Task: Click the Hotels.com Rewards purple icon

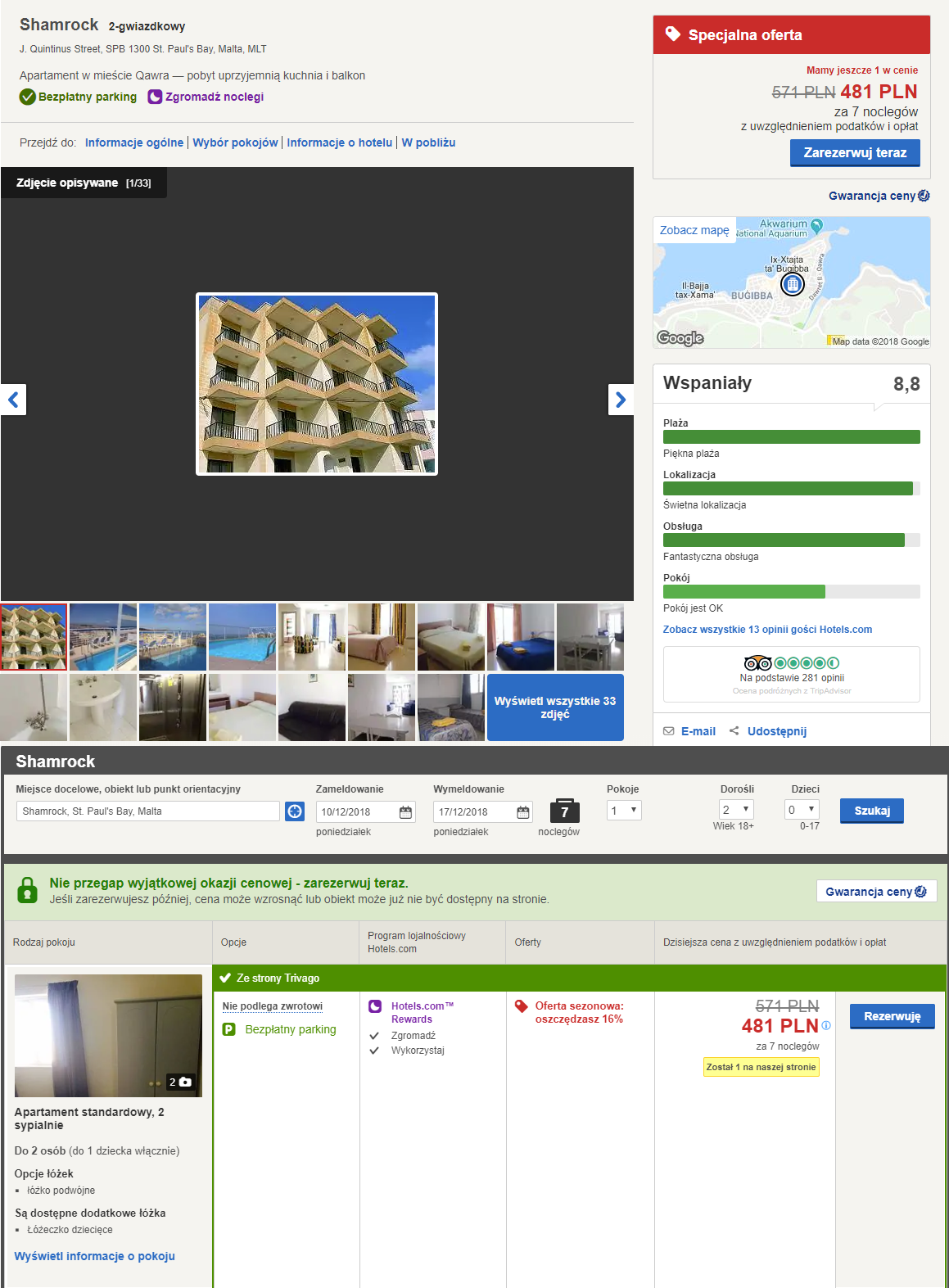Action: [x=375, y=1006]
